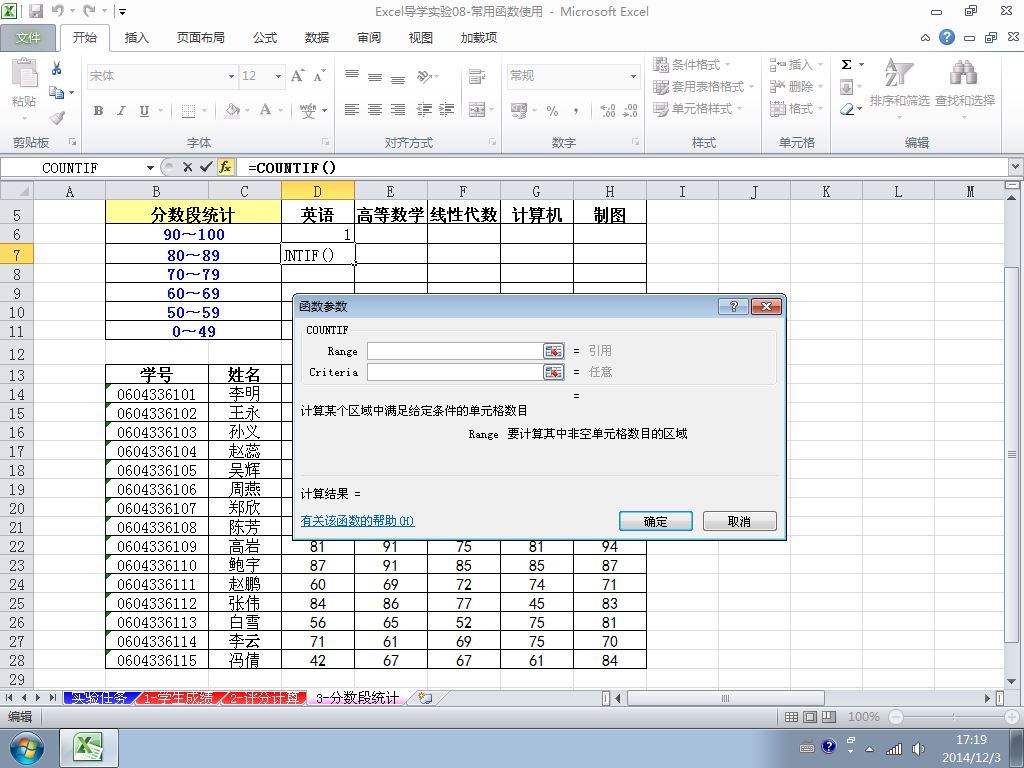Click the Cut scissors icon
The height and width of the screenshot is (768, 1024).
pos(57,68)
